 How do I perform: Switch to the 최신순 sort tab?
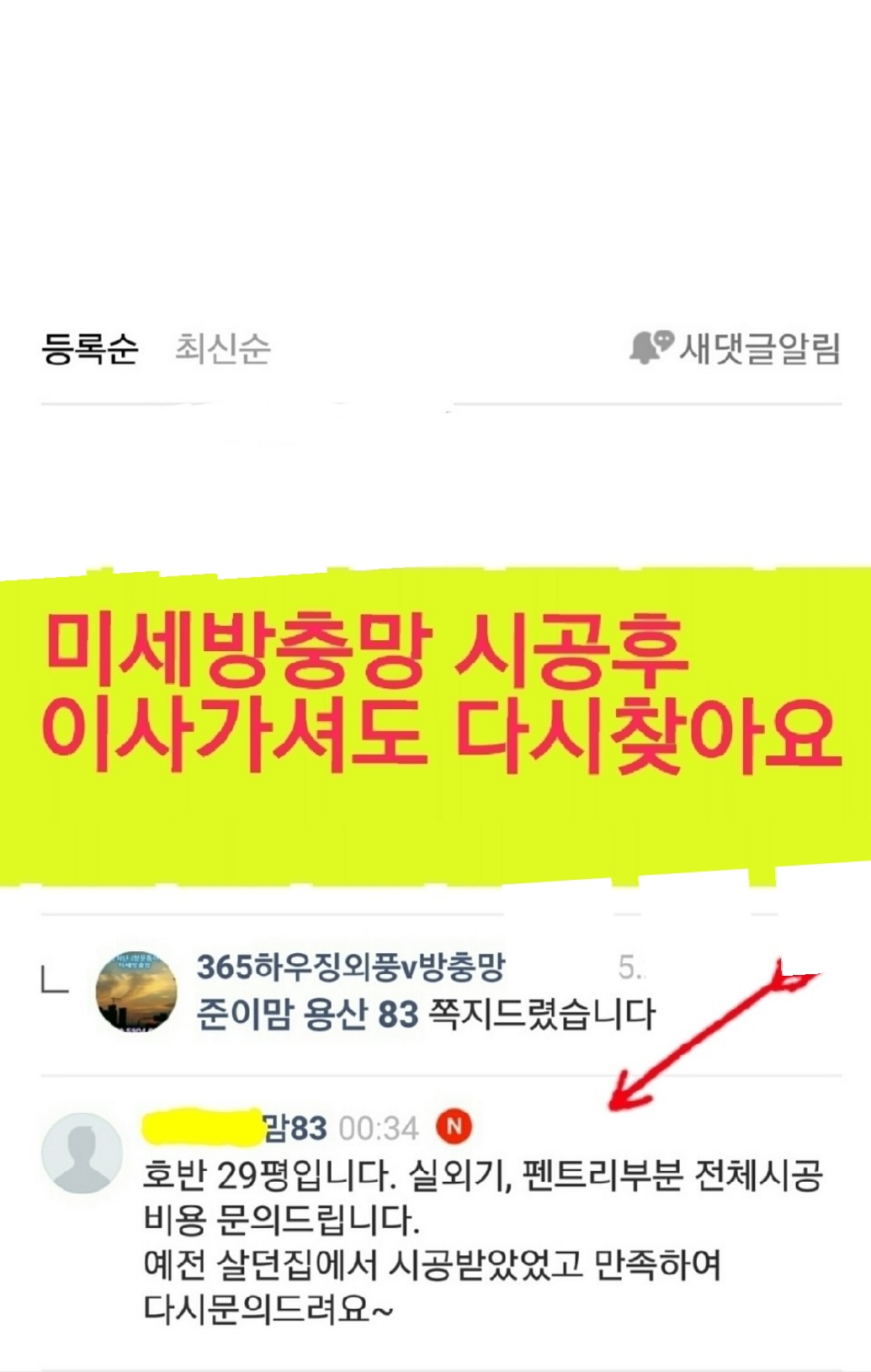pyautogui.click(x=223, y=348)
